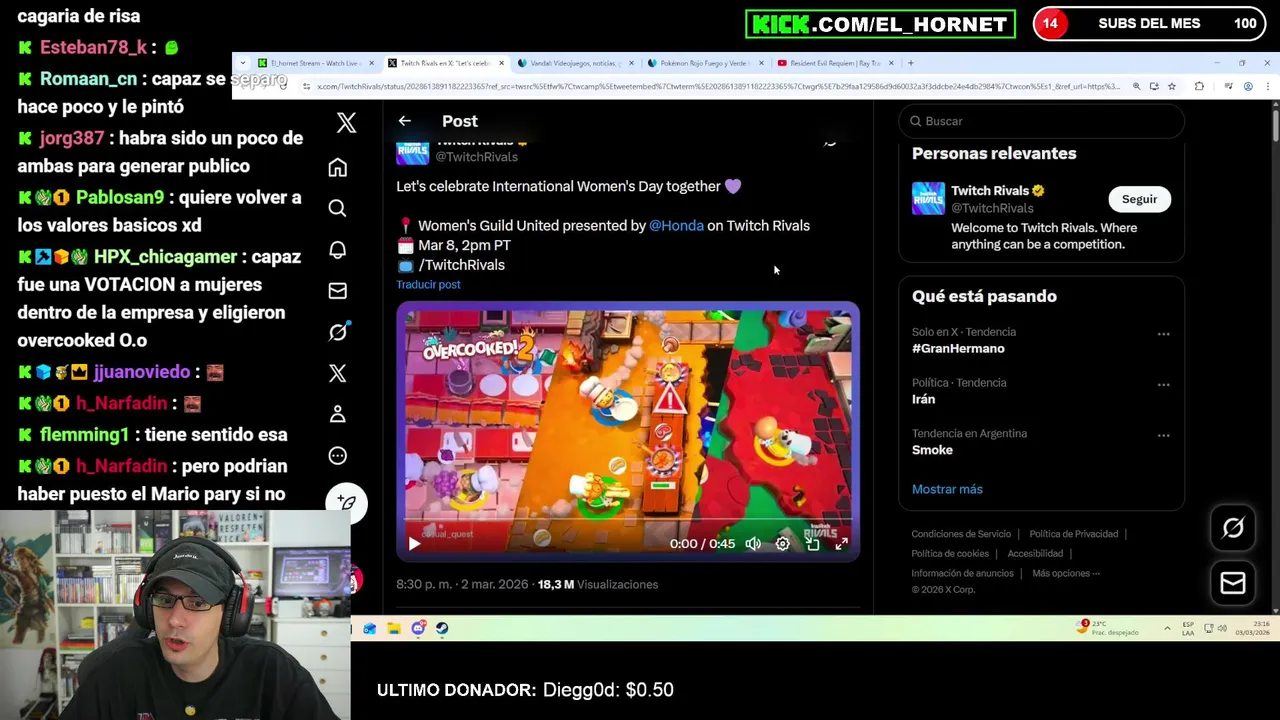The height and width of the screenshot is (720, 1280).
Task: Open browser extensions puzzle icon
Action: click(1199, 87)
